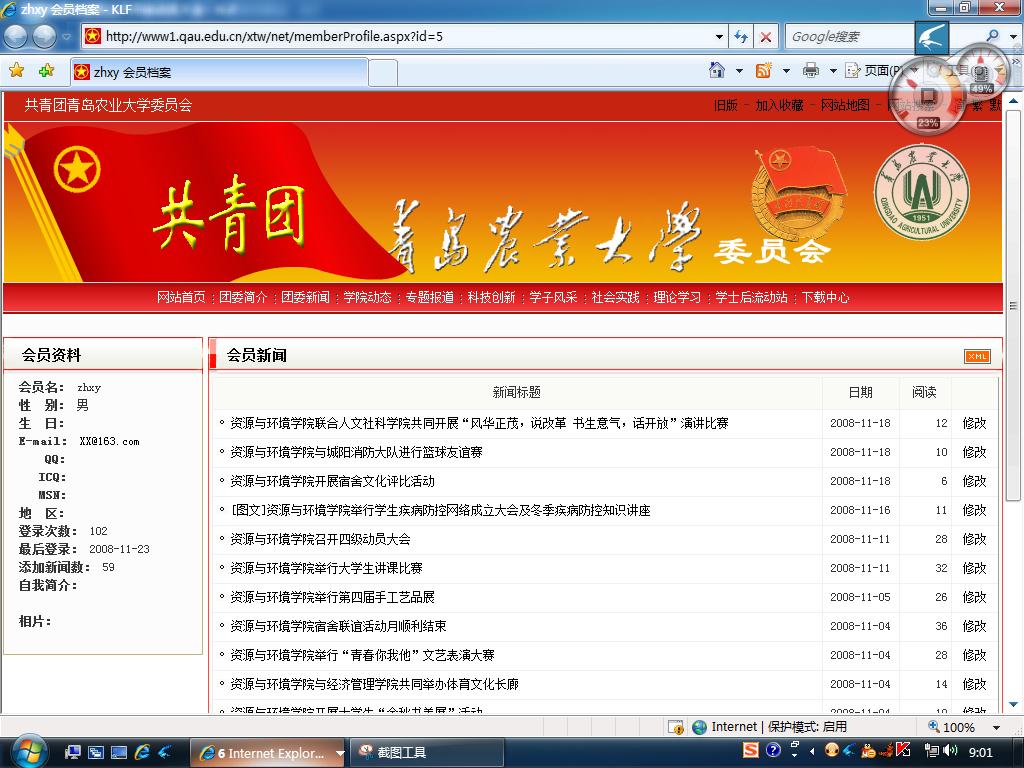1024x768 pixels.
Task: Click the Add to Favorites icon
Action: tap(46, 71)
